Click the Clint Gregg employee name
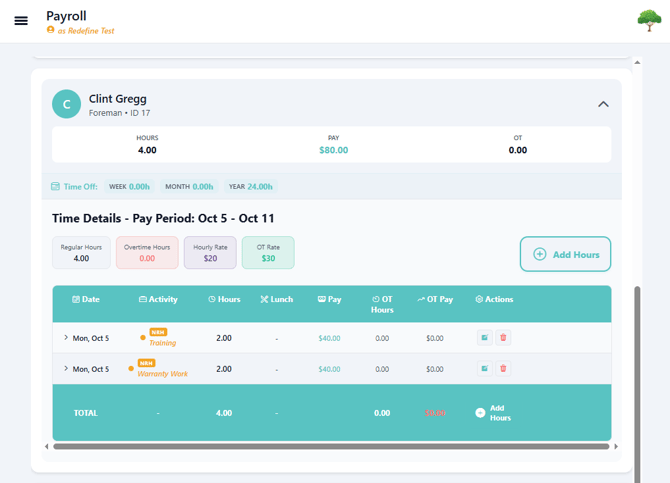 pos(118,99)
